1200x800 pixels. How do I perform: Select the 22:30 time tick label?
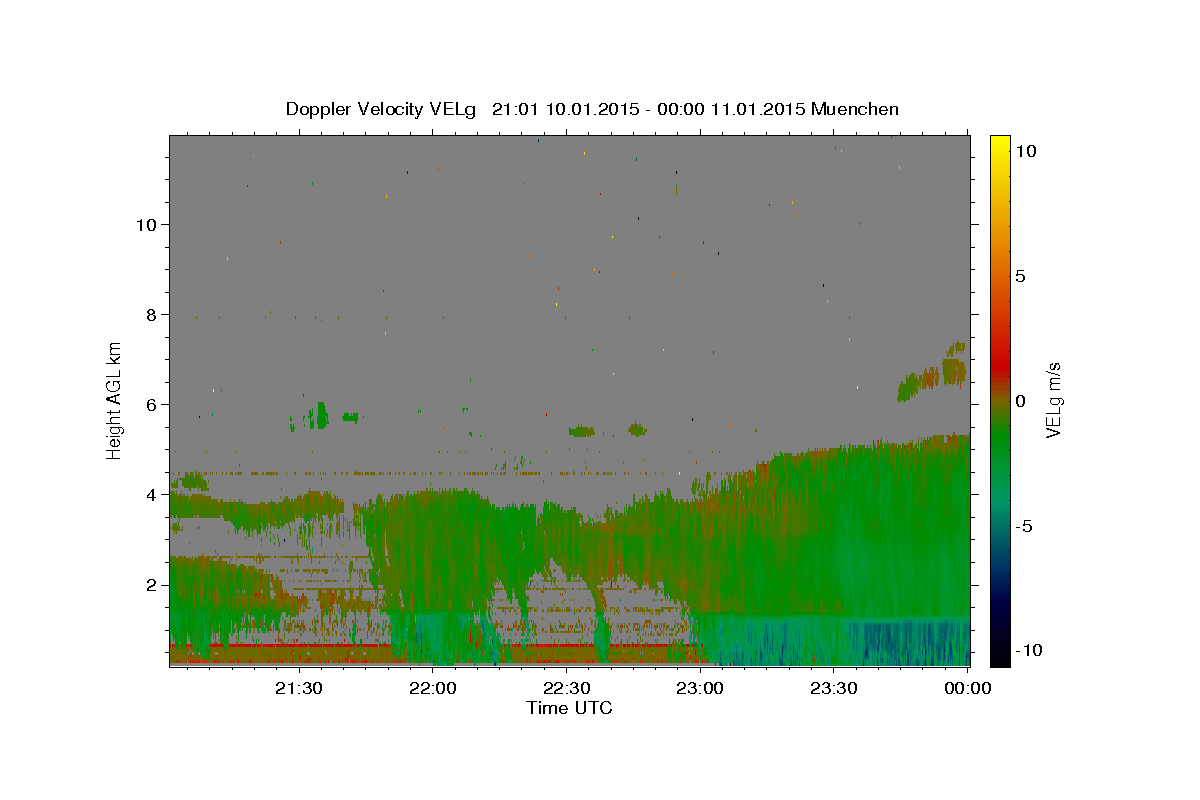(566, 688)
